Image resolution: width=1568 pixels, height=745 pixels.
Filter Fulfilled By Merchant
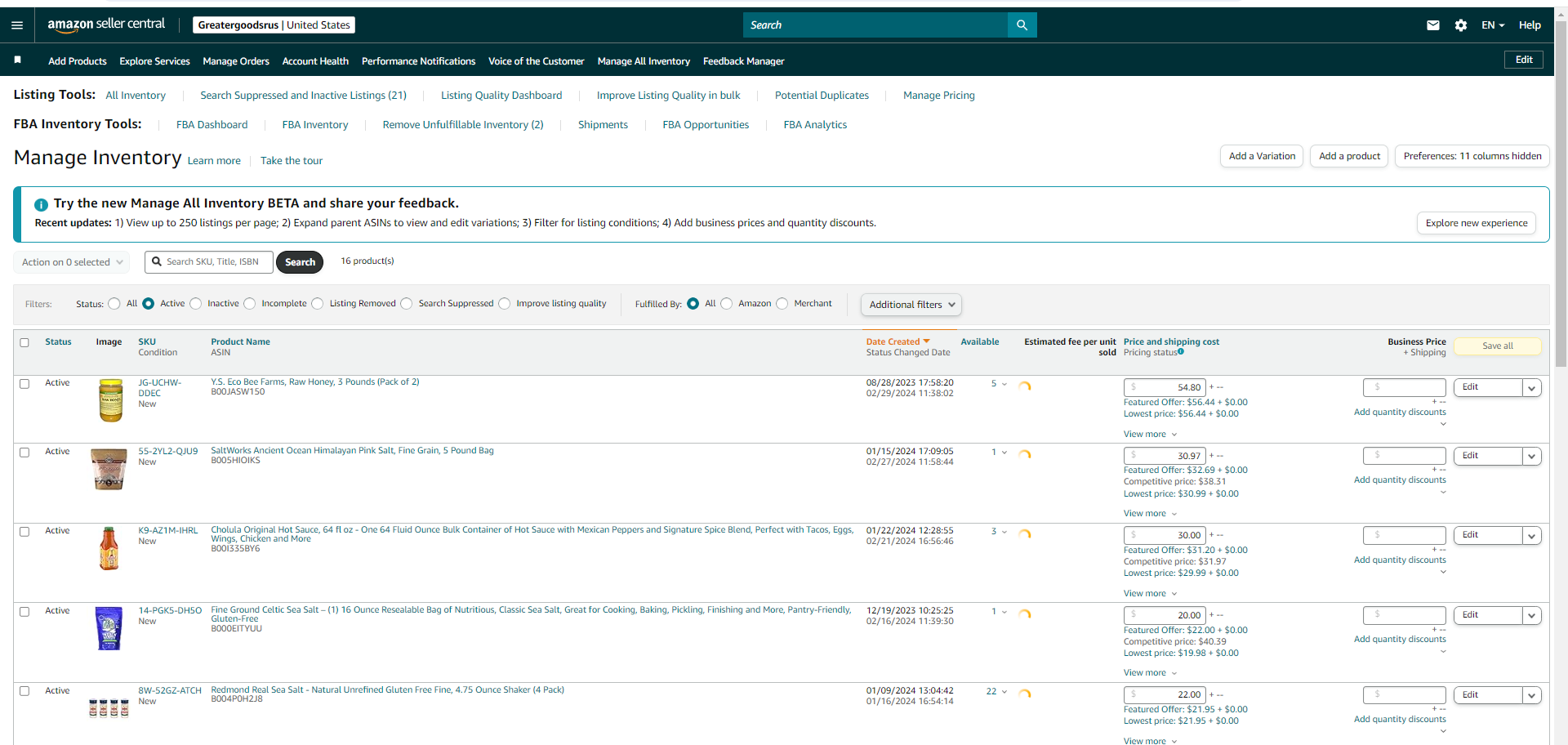pyautogui.click(x=782, y=304)
